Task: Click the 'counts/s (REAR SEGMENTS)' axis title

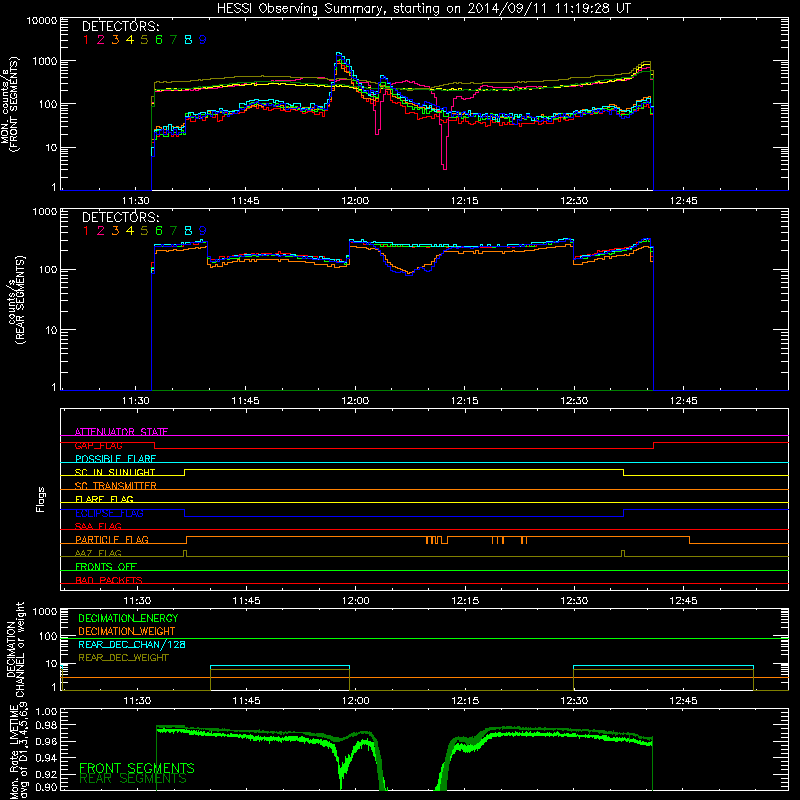Action: (x=15, y=300)
